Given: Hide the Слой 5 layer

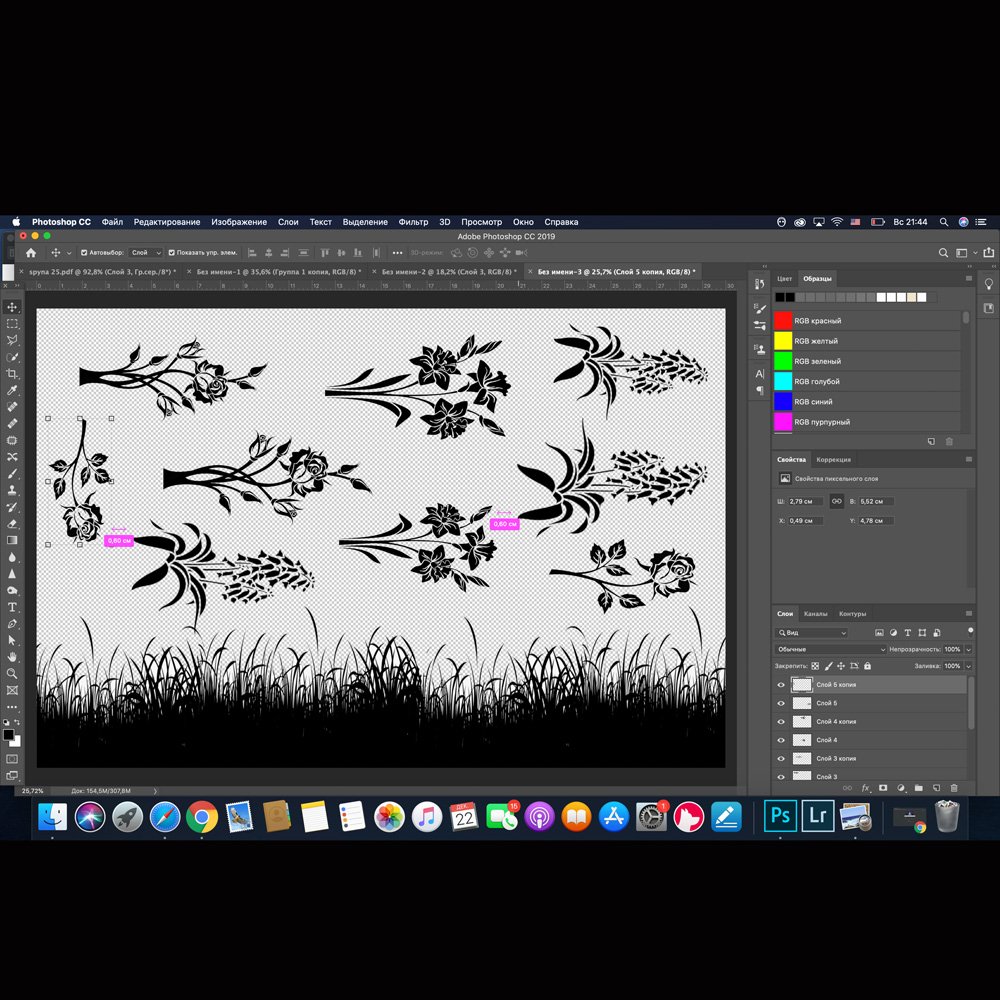Looking at the screenshot, I should tap(781, 703).
